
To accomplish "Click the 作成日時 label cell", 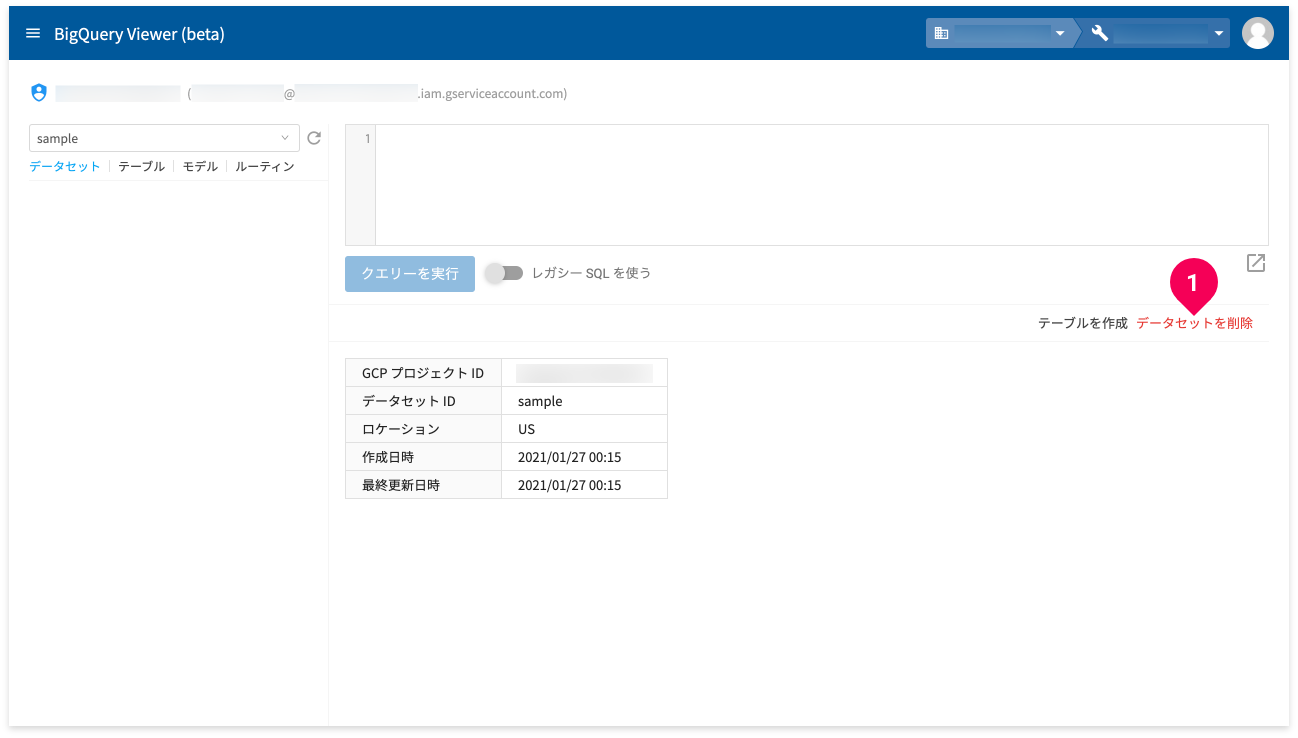I will point(423,457).
